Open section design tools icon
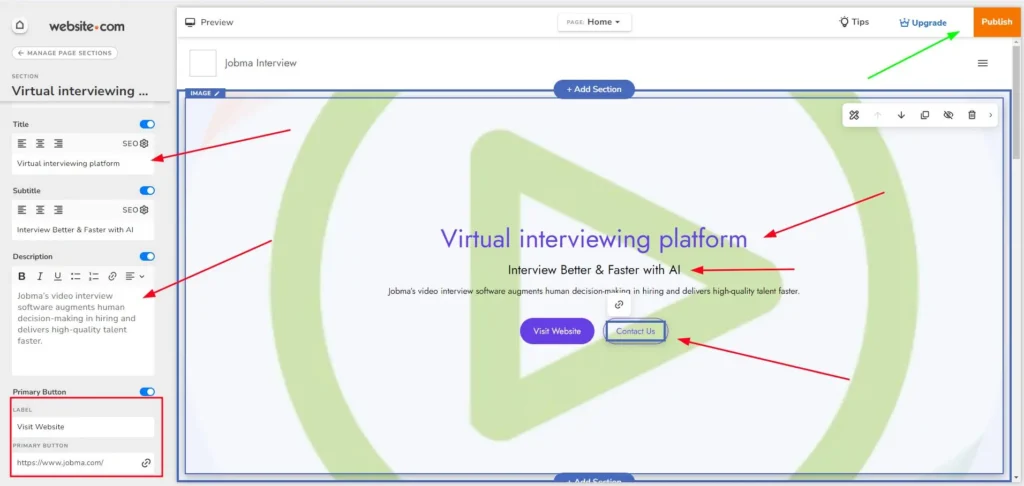This screenshot has width=1024, height=486. click(x=854, y=115)
